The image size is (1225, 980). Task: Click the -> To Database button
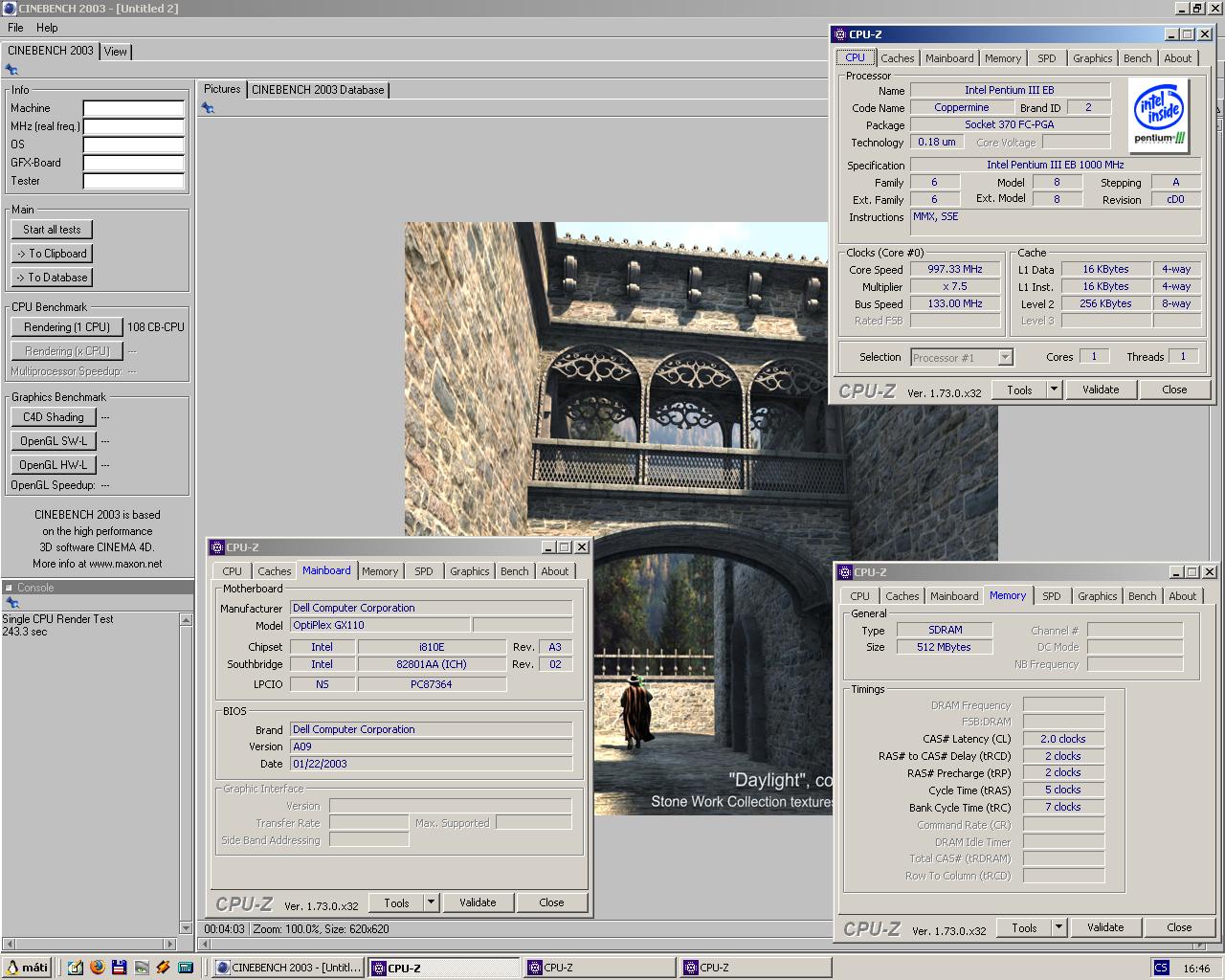pos(52,278)
